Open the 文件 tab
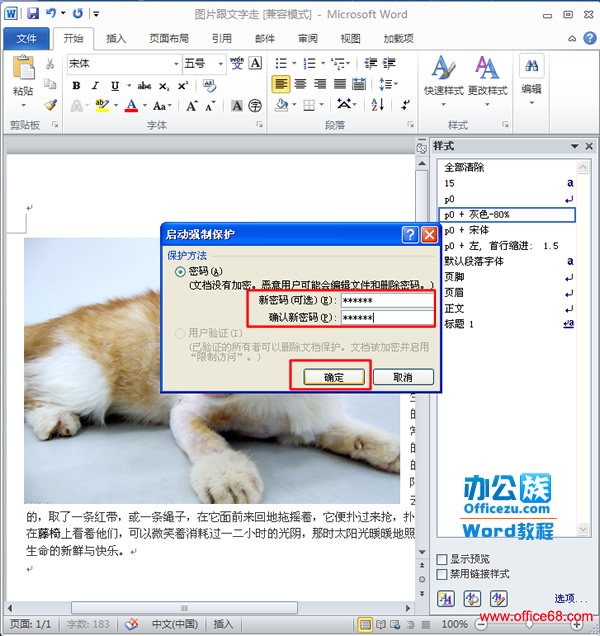This screenshot has width=600, height=636. click(26, 39)
